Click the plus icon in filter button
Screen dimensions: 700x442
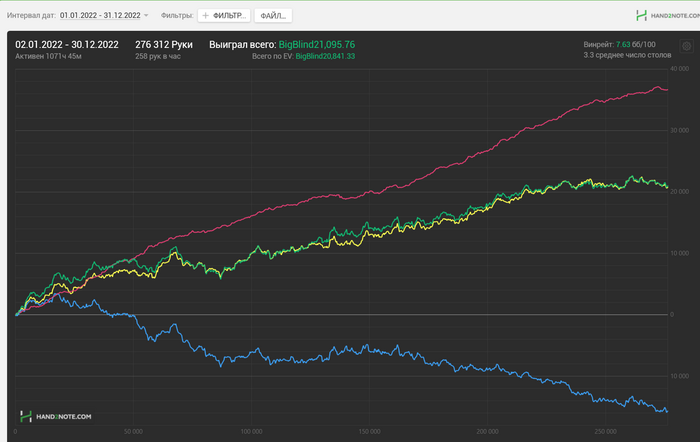click(205, 15)
